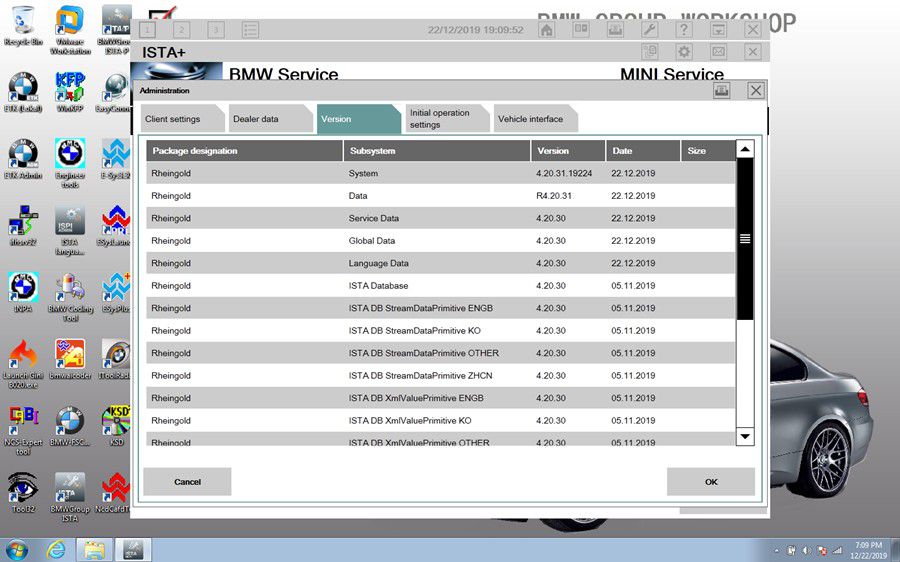Switch to the Client settings tab
The width and height of the screenshot is (900, 562).
click(x=180, y=119)
